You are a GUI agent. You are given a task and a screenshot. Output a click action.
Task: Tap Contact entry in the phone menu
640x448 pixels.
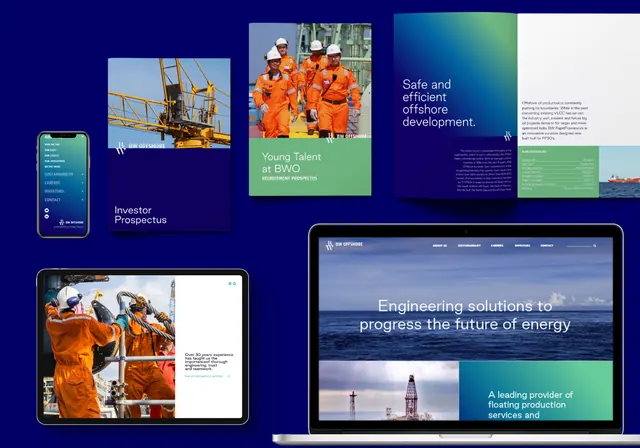pos(52,200)
